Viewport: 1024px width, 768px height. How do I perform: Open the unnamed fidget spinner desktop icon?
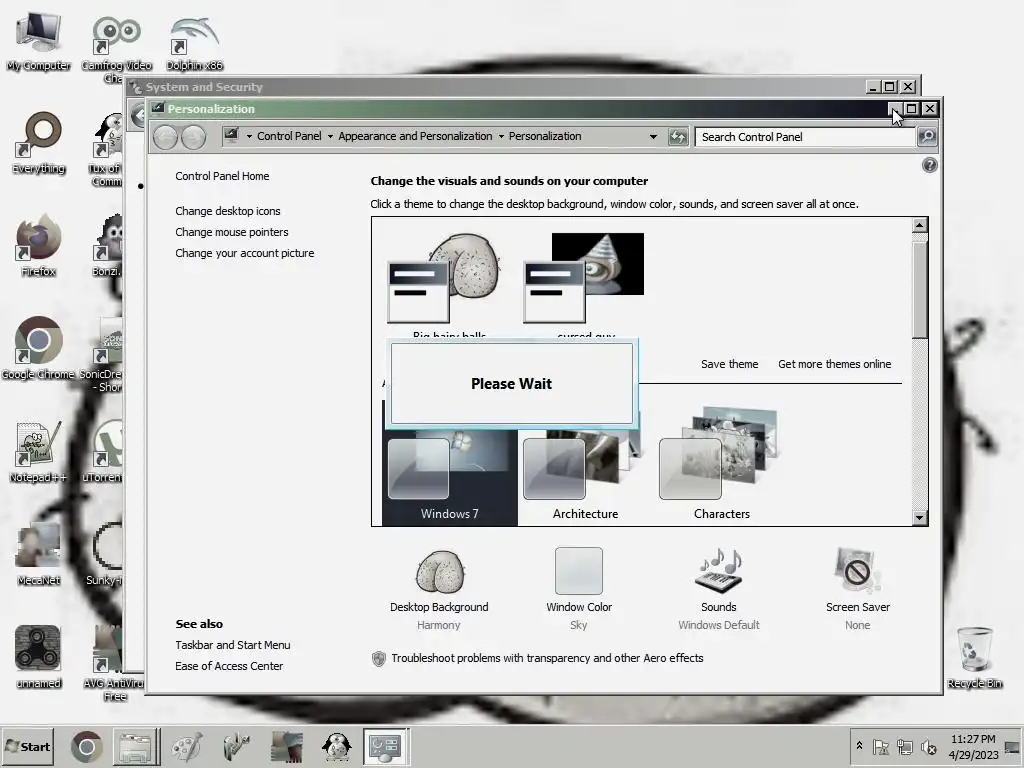tap(38, 656)
